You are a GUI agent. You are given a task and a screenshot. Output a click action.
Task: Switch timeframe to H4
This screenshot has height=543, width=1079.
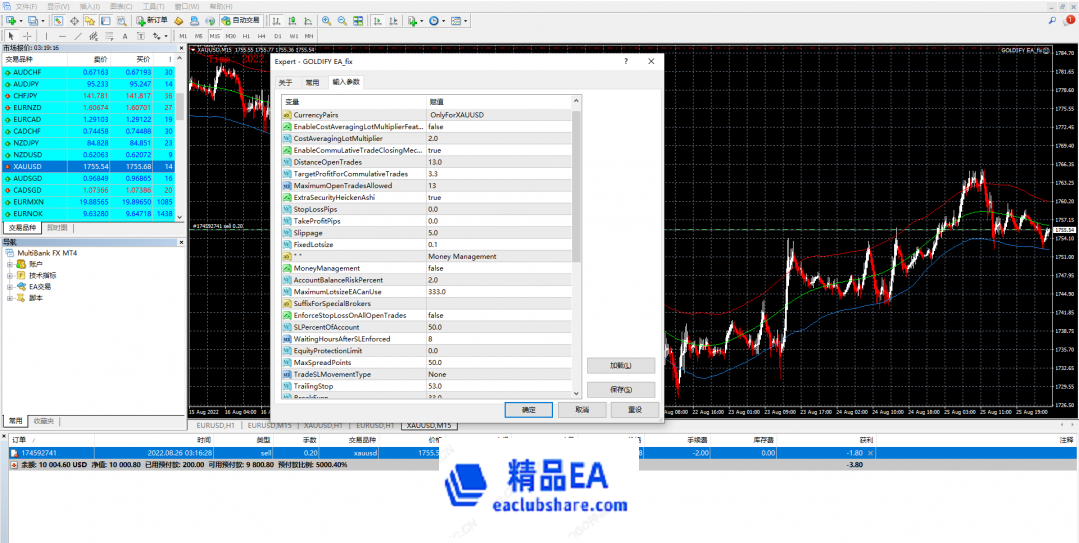[x=261, y=36]
